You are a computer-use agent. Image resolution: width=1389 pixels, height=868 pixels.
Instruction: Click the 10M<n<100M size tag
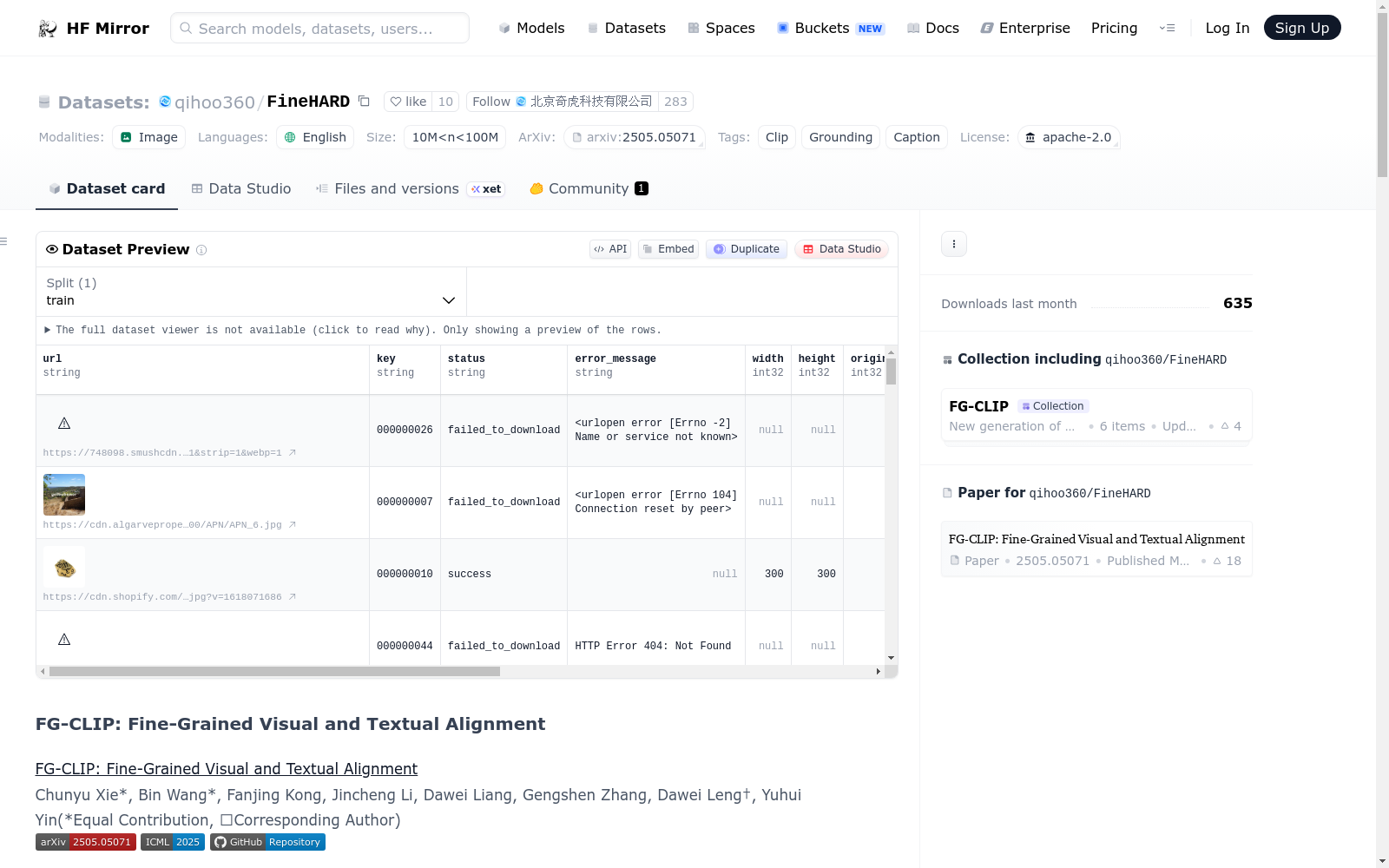pos(455,137)
